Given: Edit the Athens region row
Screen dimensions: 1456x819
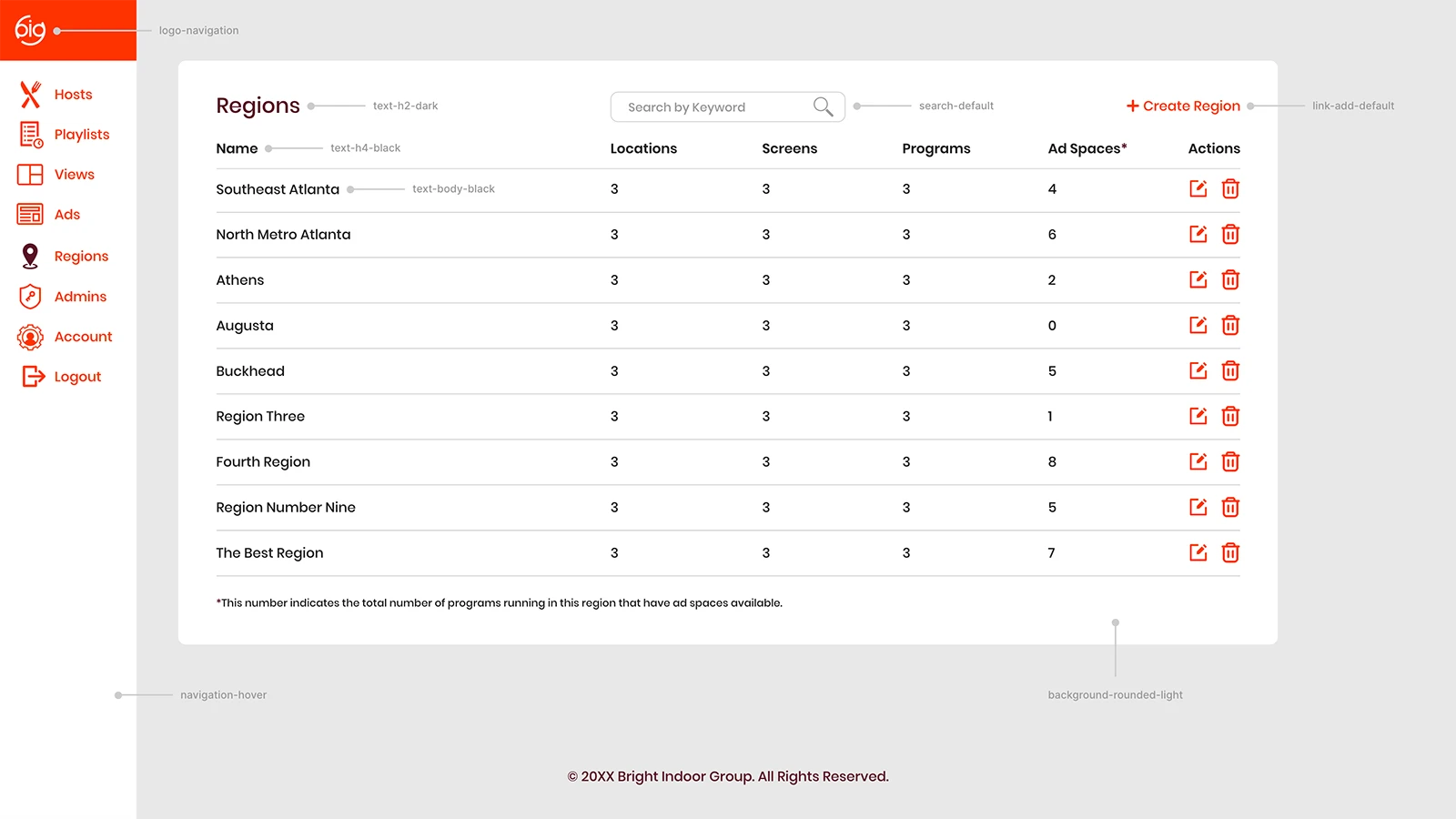Looking at the screenshot, I should coord(1198,279).
